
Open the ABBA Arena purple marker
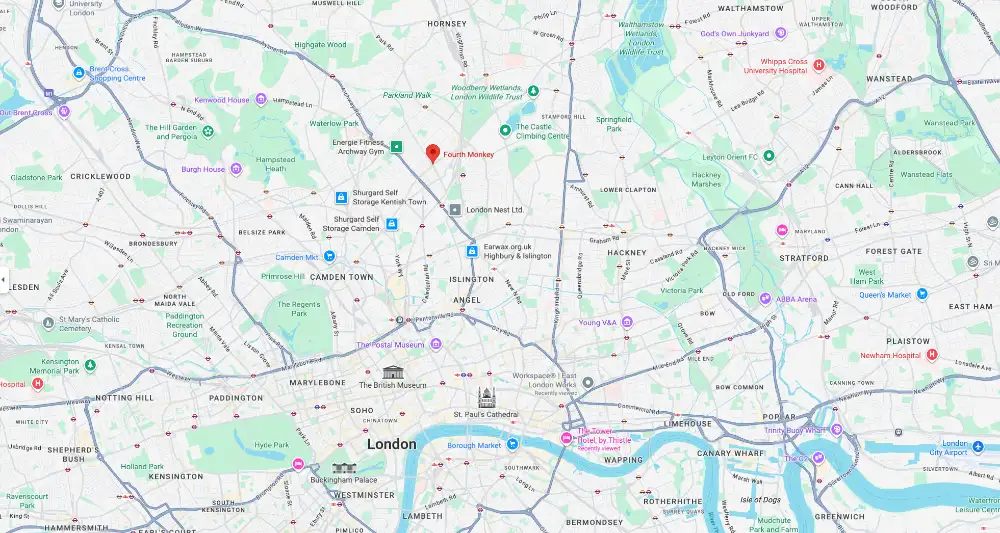coord(765,298)
